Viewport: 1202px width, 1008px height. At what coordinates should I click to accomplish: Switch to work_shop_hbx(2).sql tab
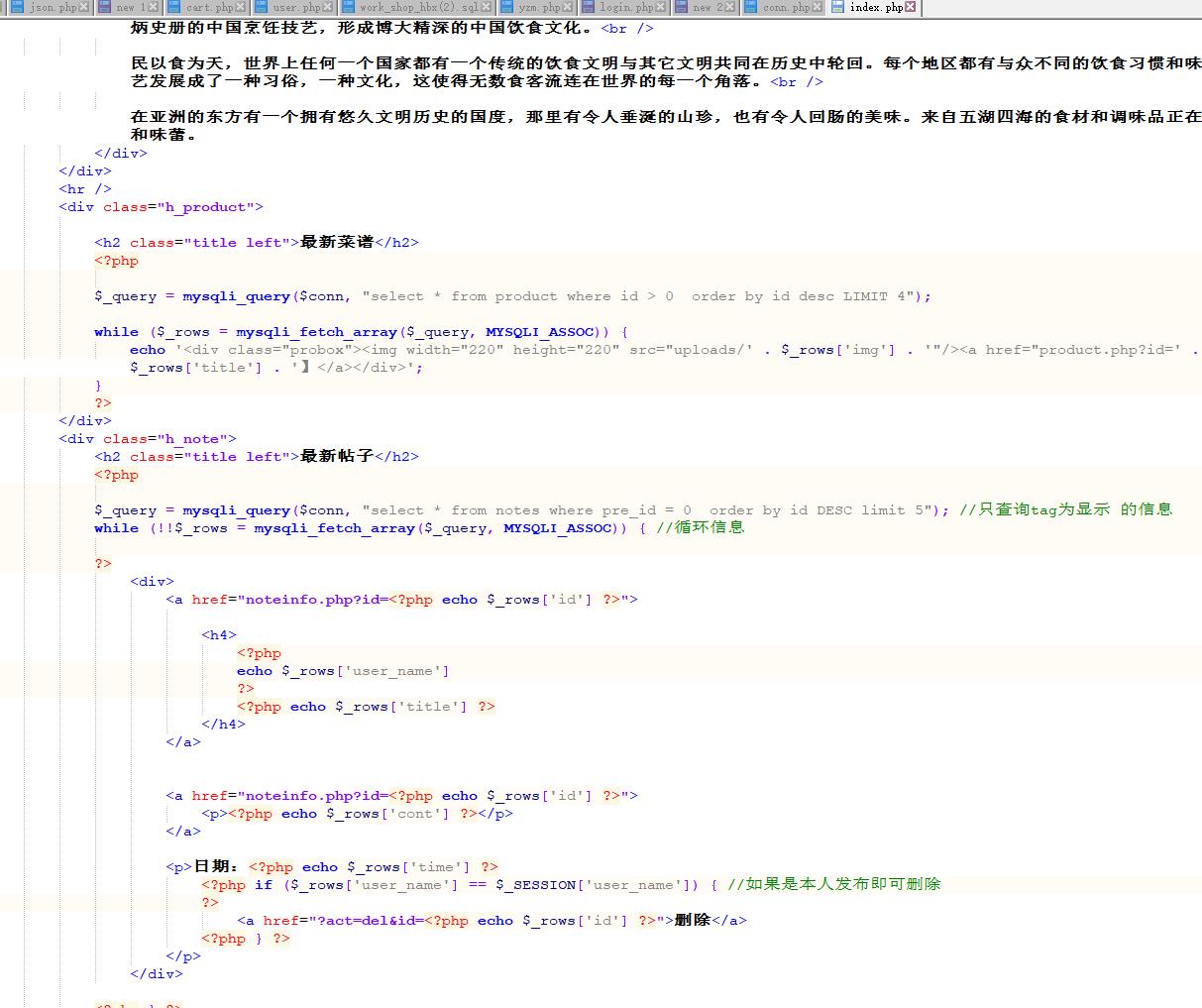417,7
